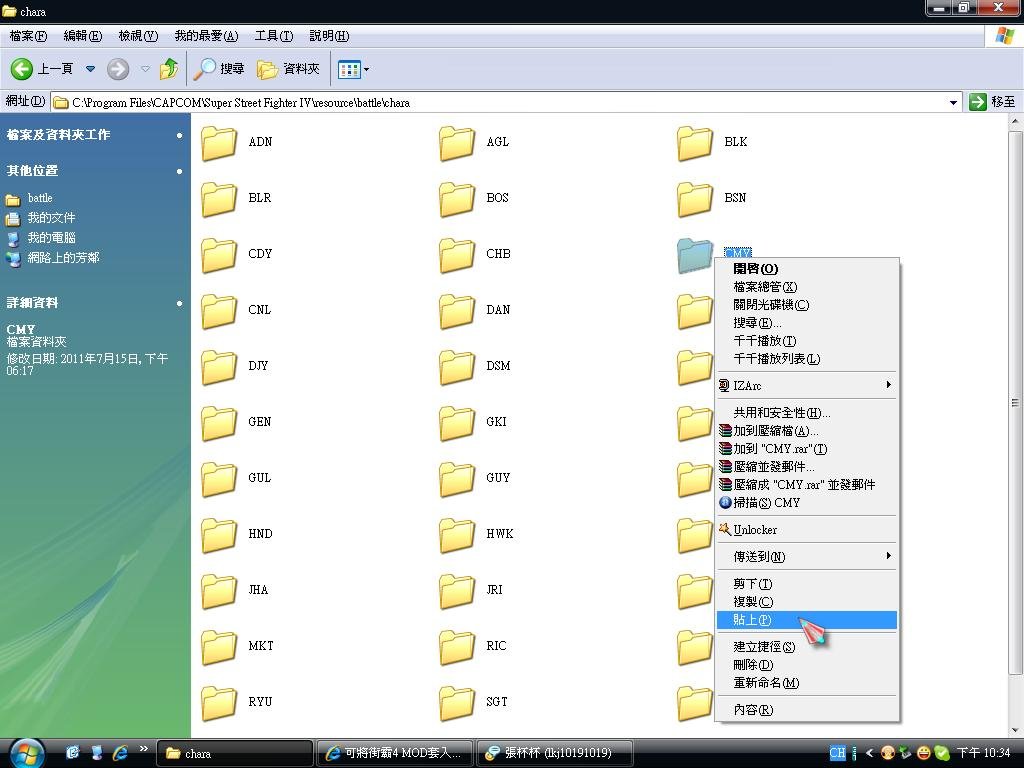
Task: Select the SGT folder
Action: [x=457, y=703]
